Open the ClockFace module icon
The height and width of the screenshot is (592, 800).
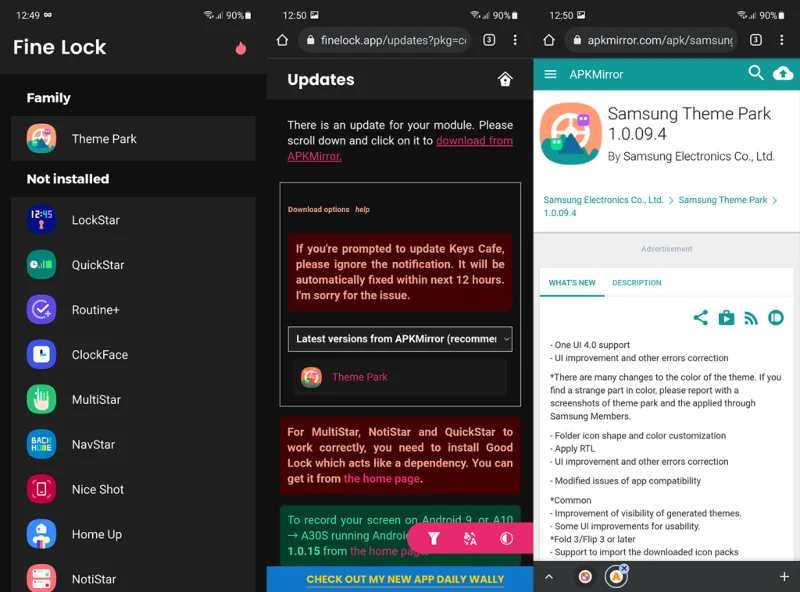point(41,355)
